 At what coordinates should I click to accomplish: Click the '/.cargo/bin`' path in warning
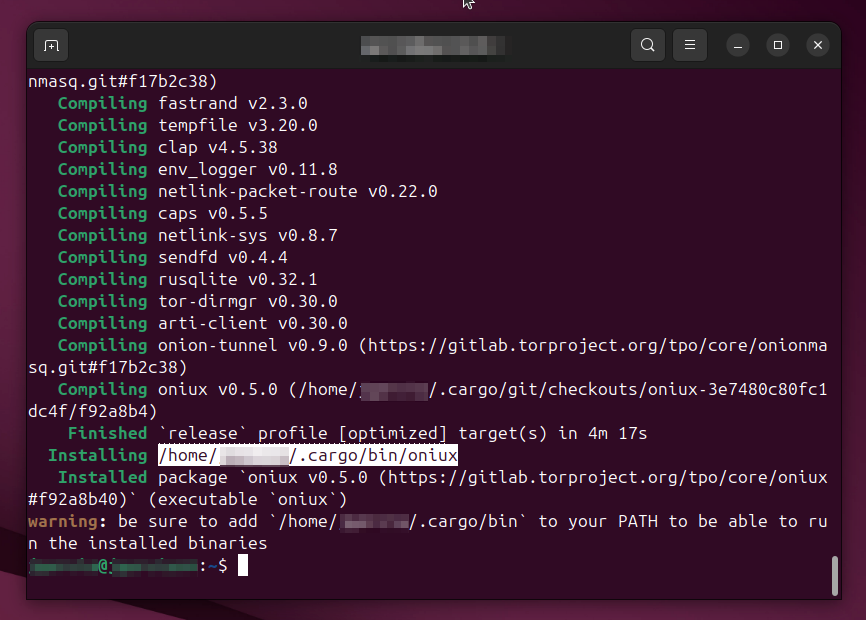pos(468,522)
